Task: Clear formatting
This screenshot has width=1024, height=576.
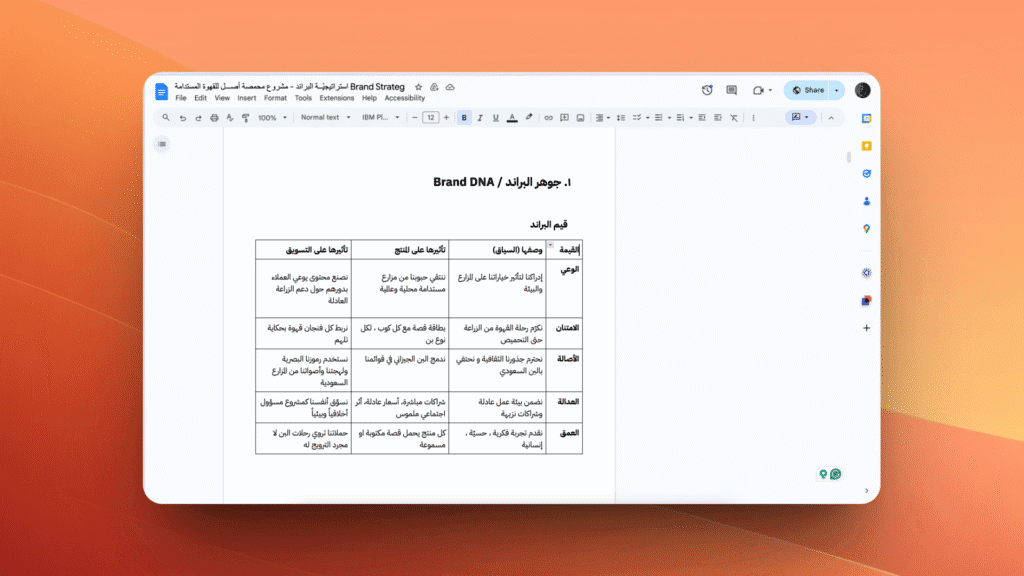Action: 734,118
